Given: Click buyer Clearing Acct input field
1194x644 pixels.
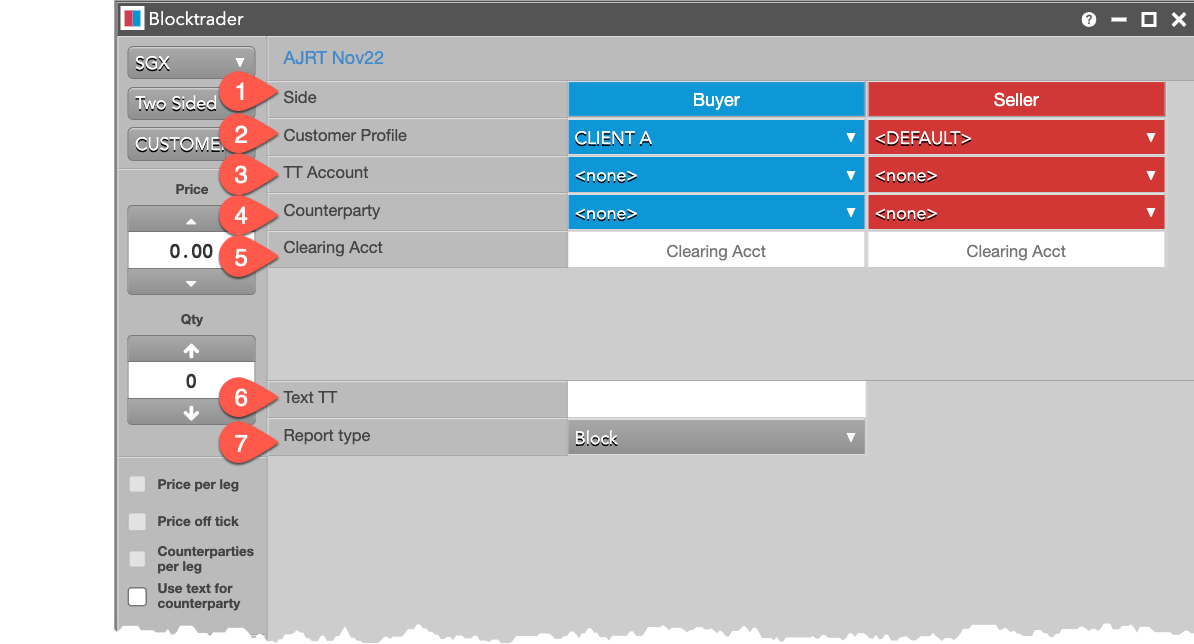Looking at the screenshot, I should pyautogui.click(x=715, y=251).
